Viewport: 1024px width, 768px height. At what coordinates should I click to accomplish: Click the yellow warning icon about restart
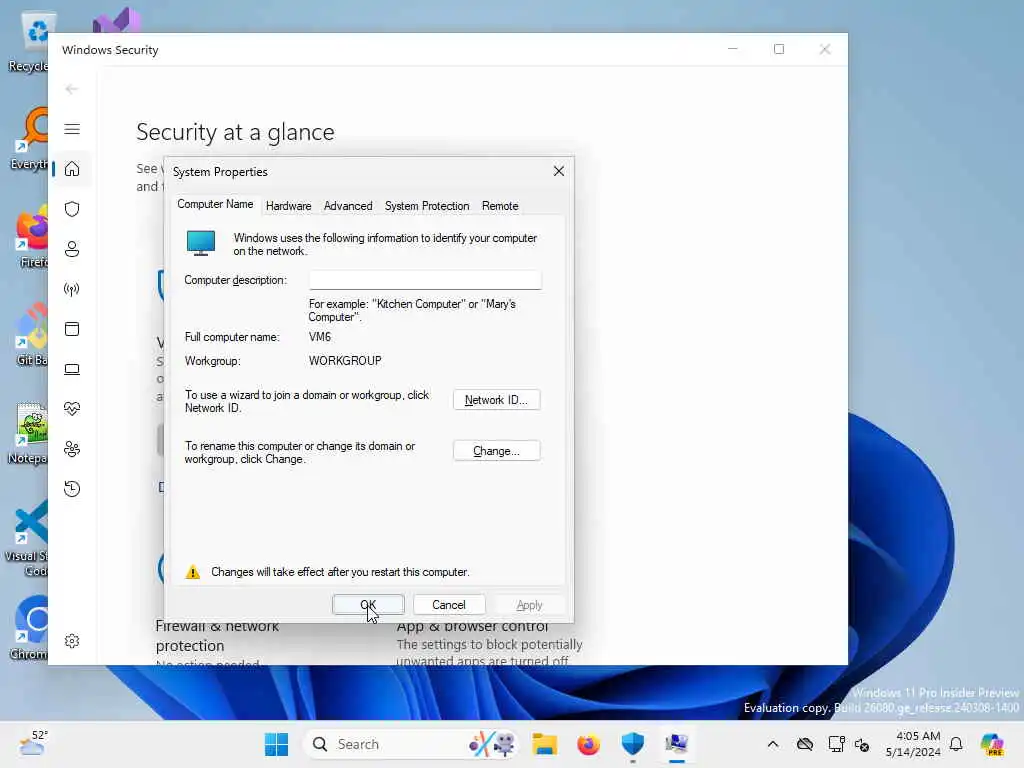tap(193, 572)
